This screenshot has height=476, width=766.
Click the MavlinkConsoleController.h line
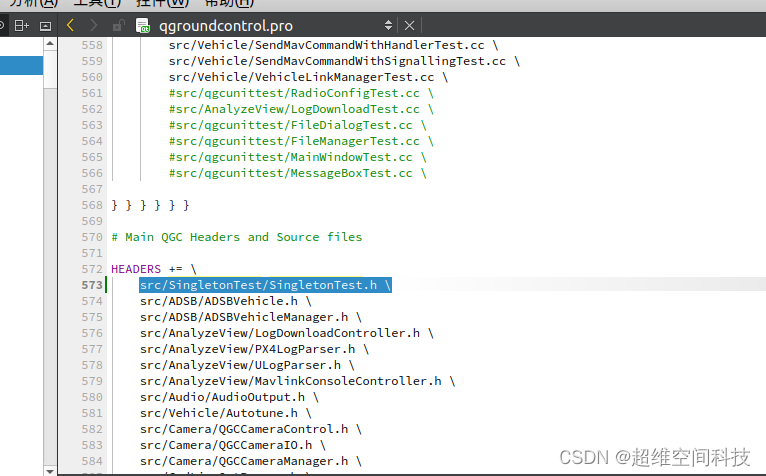[297, 381]
